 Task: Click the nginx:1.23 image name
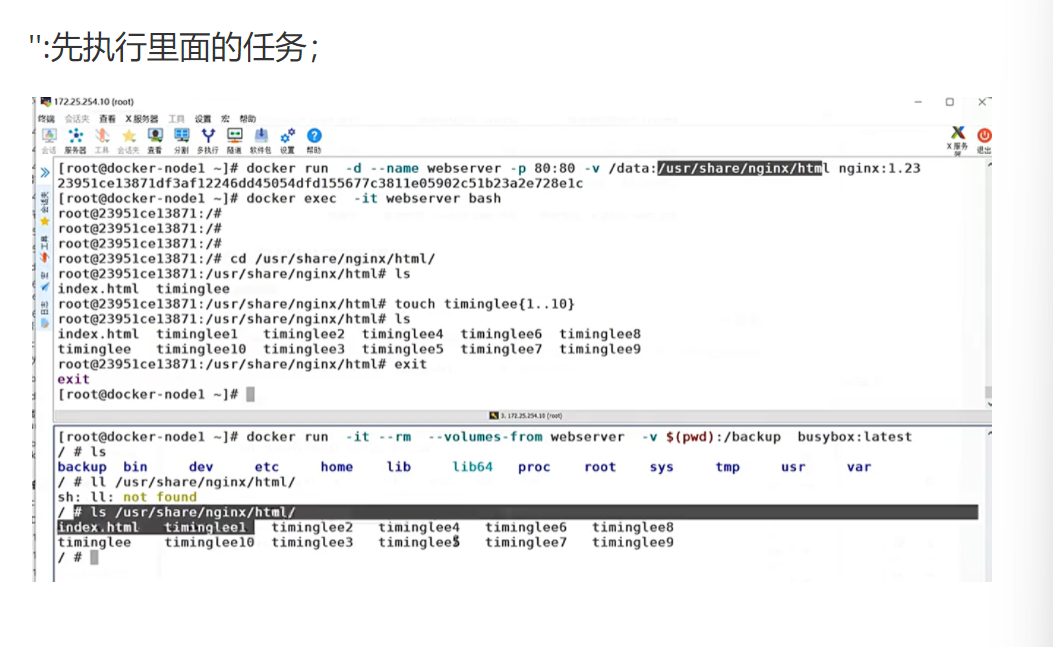(879, 168)
